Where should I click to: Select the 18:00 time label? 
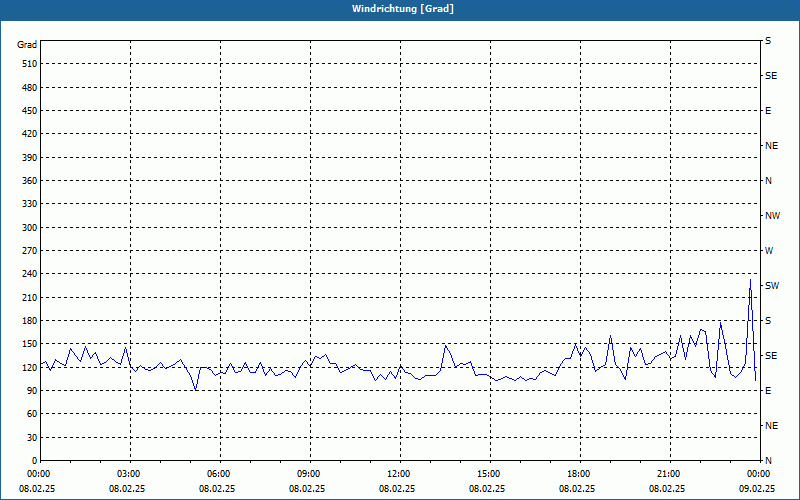(x=580, y=474)
